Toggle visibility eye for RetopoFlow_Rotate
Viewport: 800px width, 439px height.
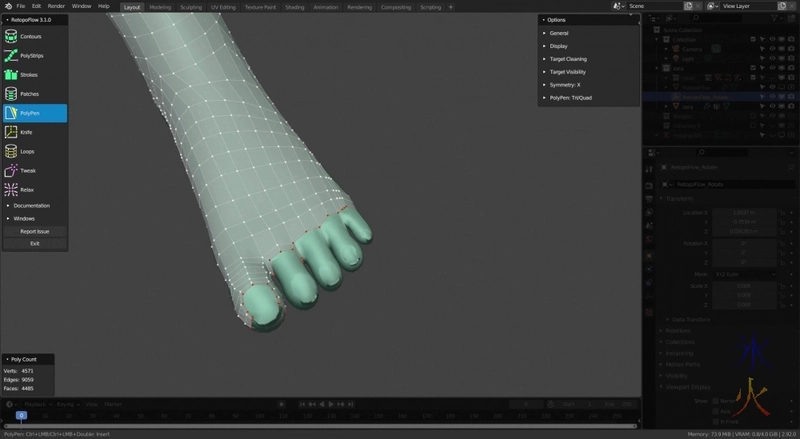pos(772,97)
